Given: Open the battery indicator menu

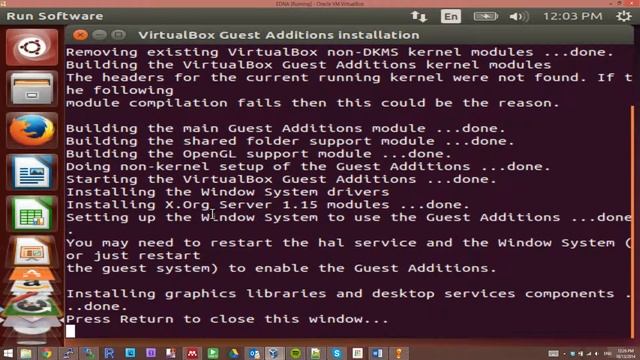Looking at the screenshot, I should click(x=485, y=16).
